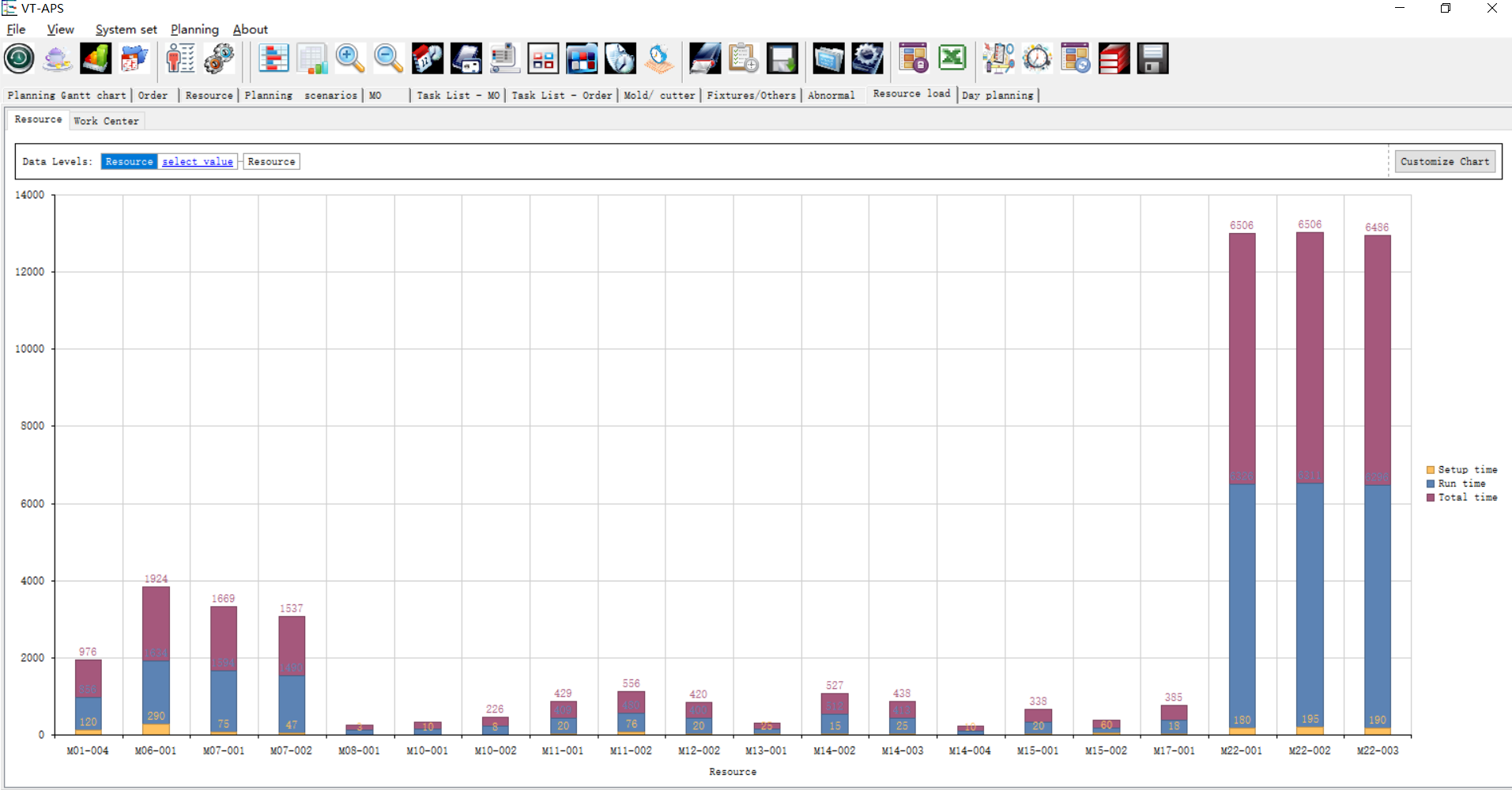
Task: Click the green Excel export icon
Action: [952, 58]
